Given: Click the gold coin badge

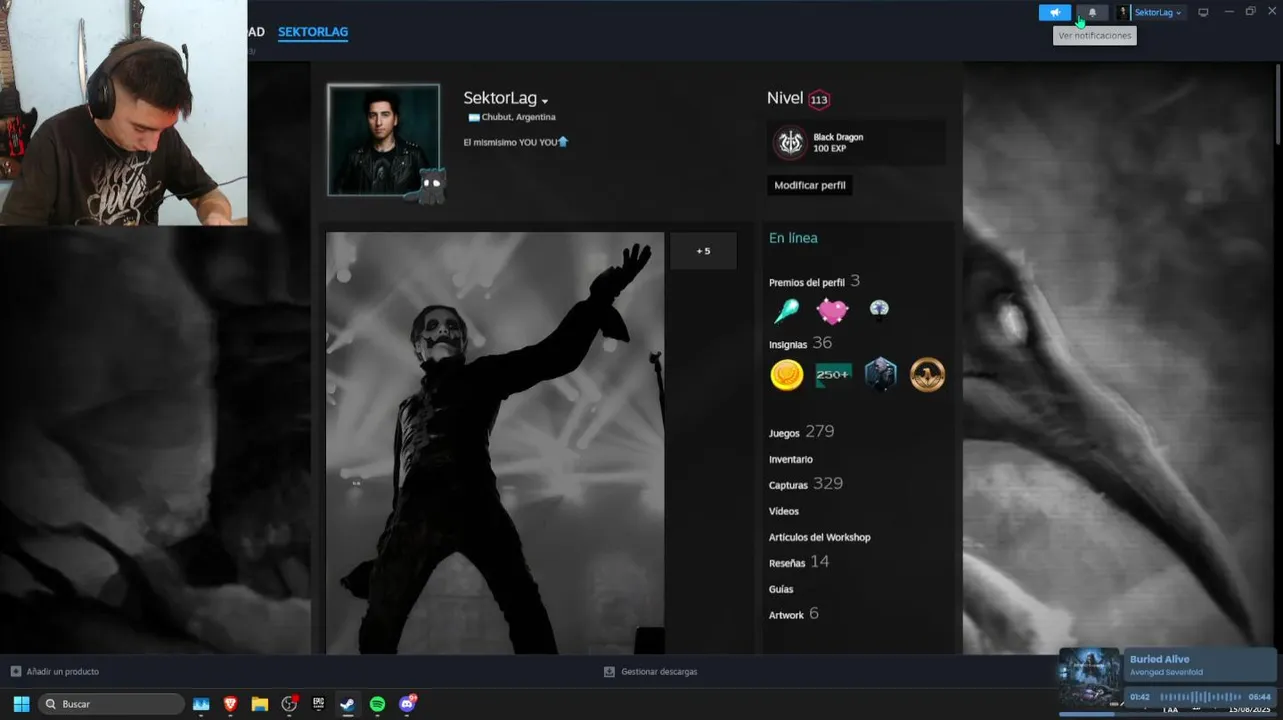Looking at the screenshot, I should 787,375.
